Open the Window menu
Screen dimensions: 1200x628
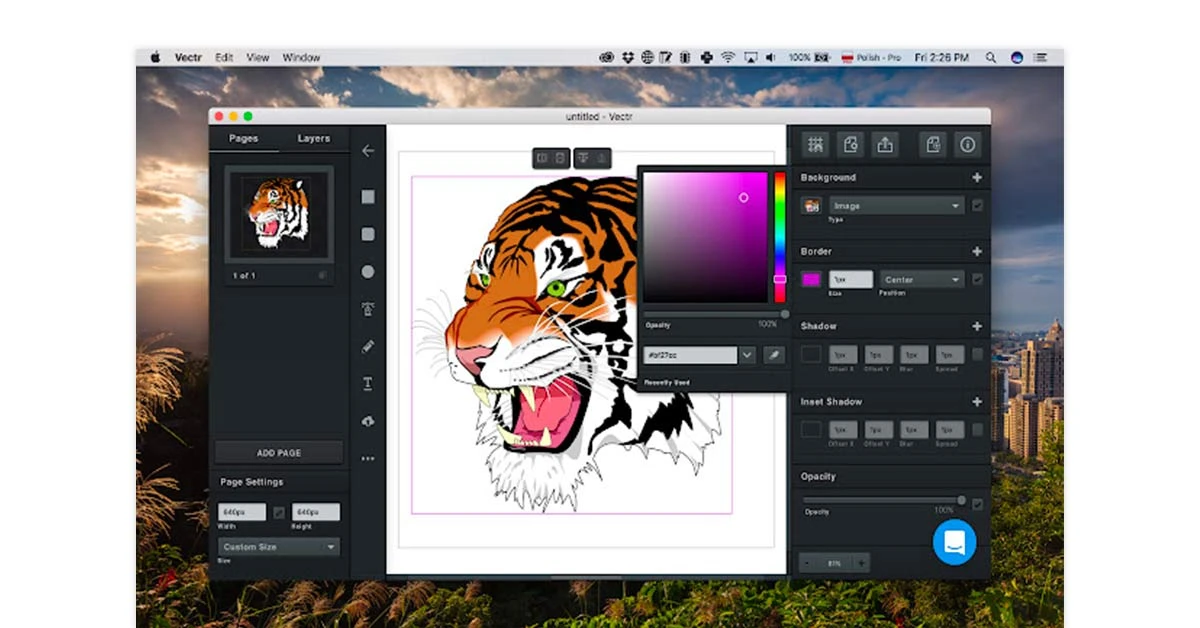[301, 57]
